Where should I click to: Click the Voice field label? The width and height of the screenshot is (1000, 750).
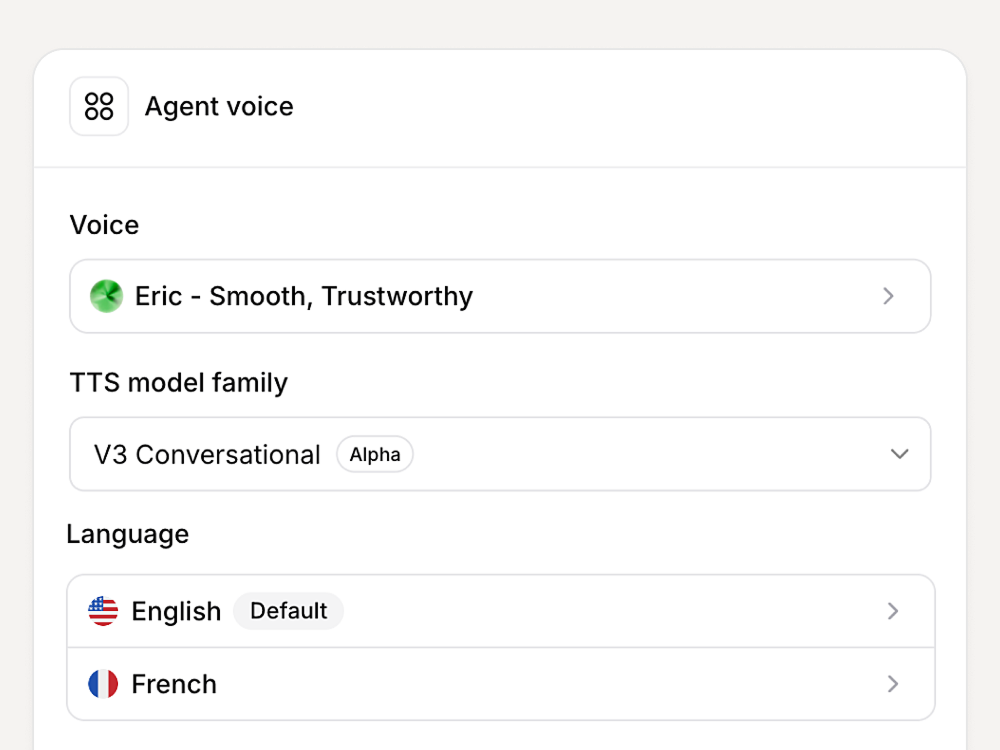click(104, 225)
